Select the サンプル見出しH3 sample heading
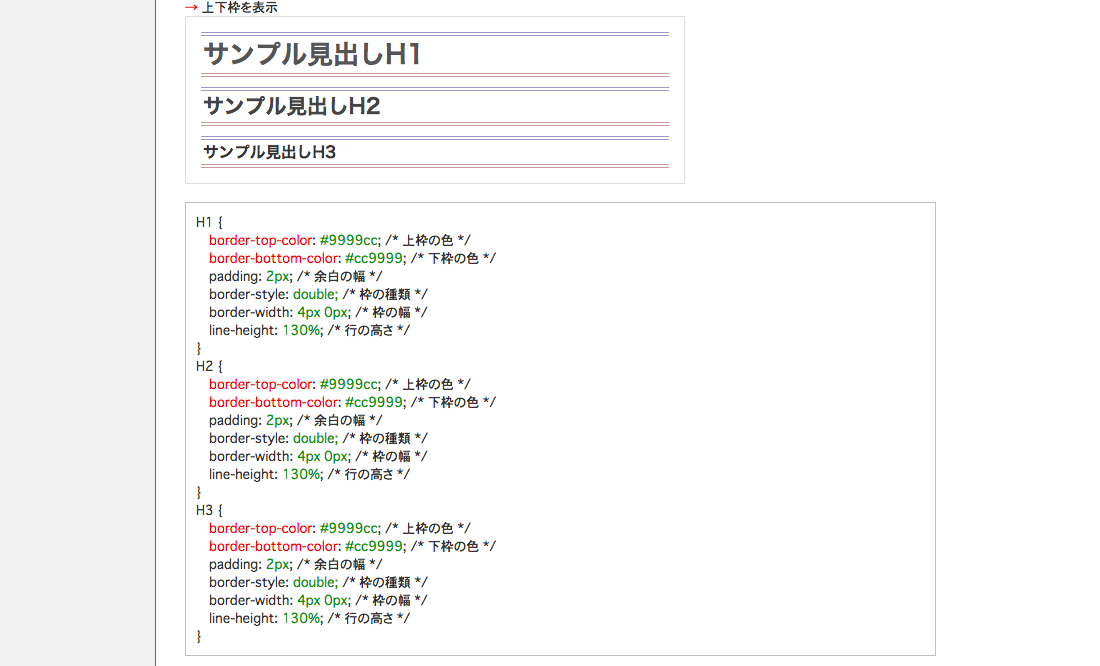 (269, 152)
